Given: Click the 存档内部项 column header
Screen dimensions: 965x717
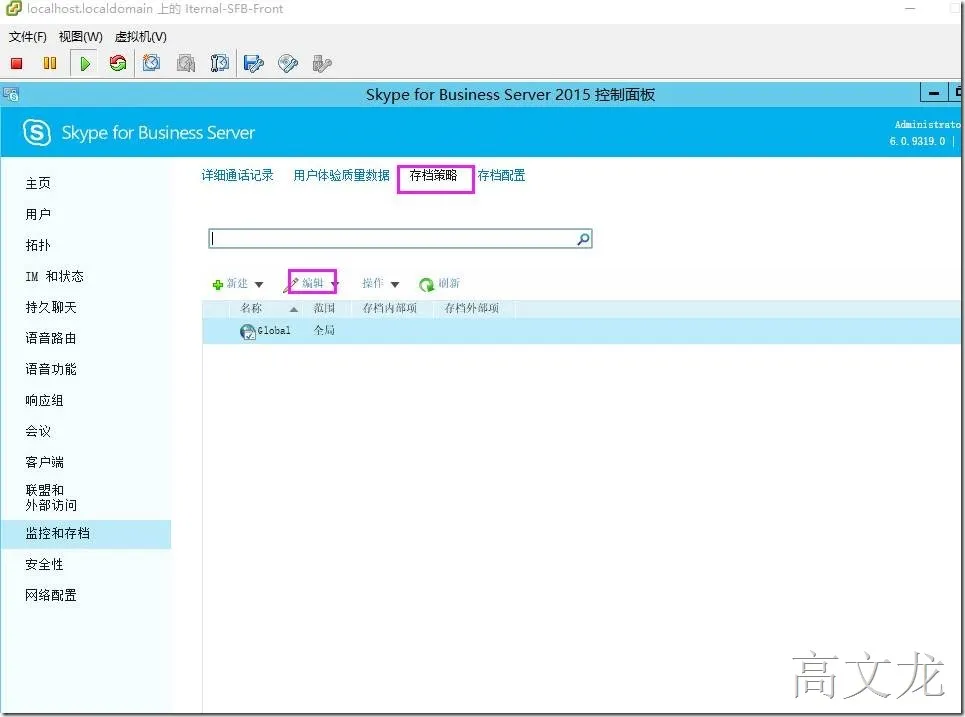Looking at the screenshot, I should [390, 308].
